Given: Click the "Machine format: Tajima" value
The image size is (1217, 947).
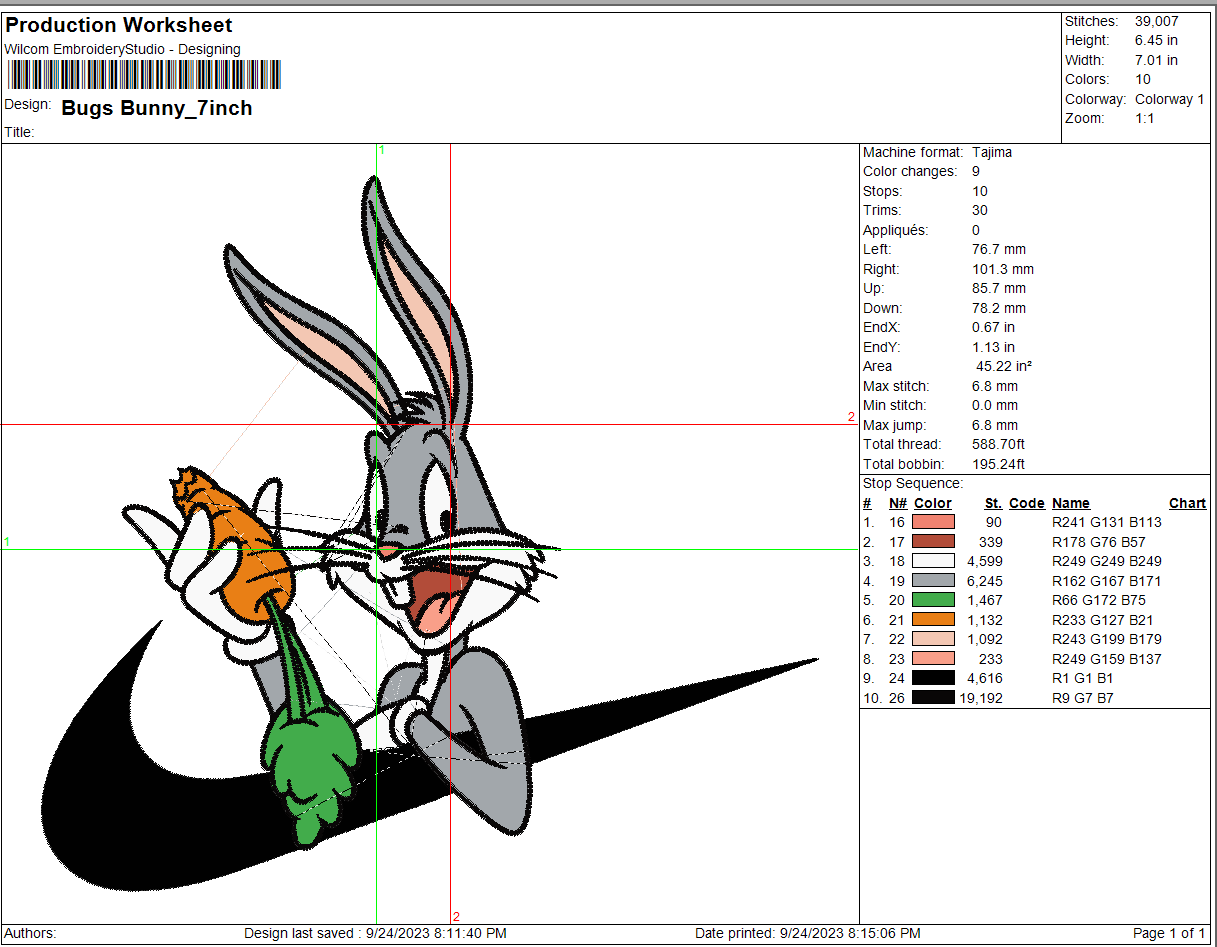Looking at the screenshot, I should click(x=991, y=152).
